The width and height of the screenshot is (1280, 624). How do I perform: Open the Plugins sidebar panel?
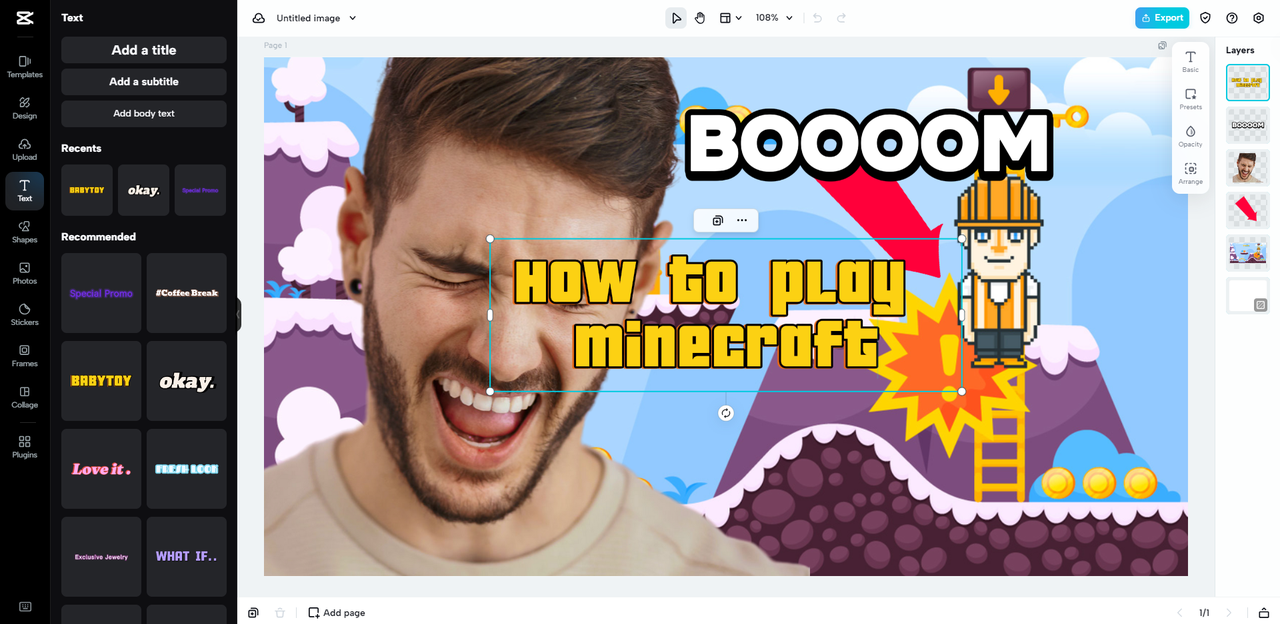(24, 447)
